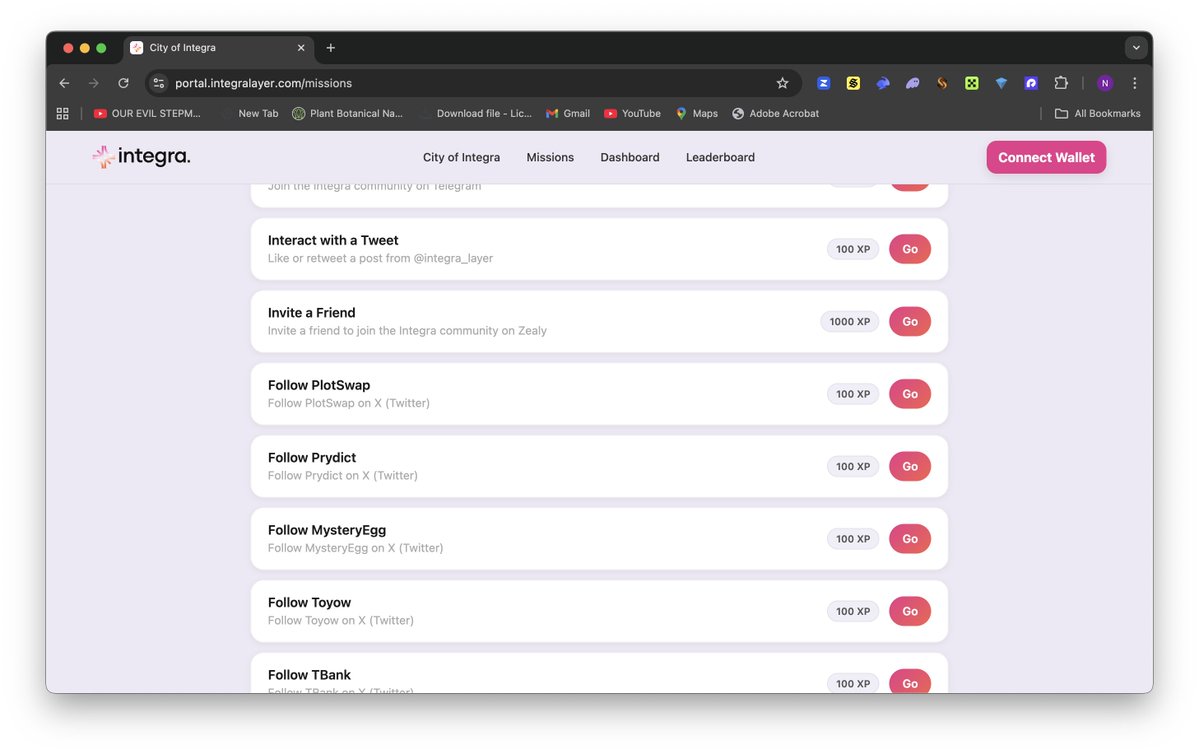Click the Interact with a Tweet title
The height and width of the screenshot is (754, 1199).
[x=333, y=240]
